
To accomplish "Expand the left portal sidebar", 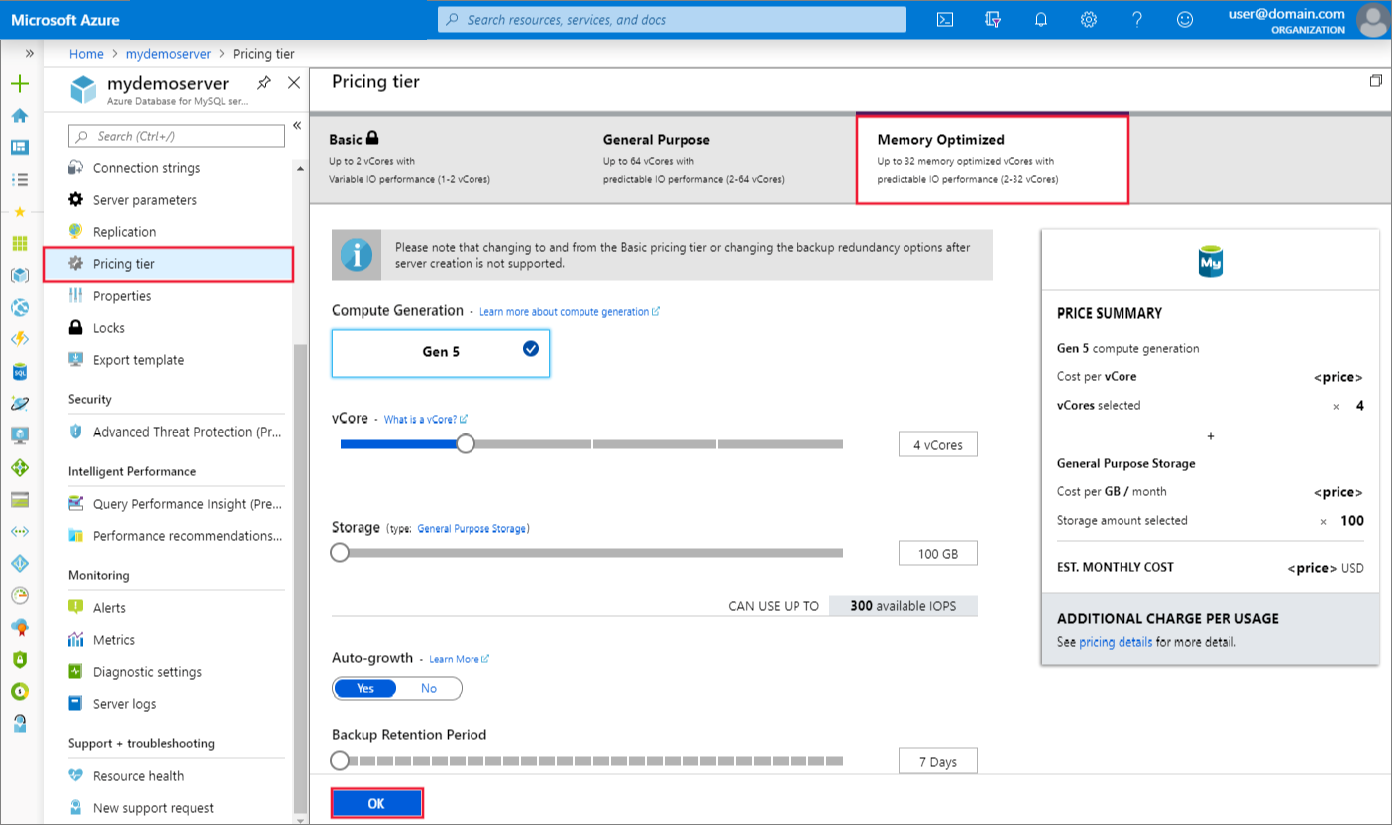I will click(x=30, y=54).
